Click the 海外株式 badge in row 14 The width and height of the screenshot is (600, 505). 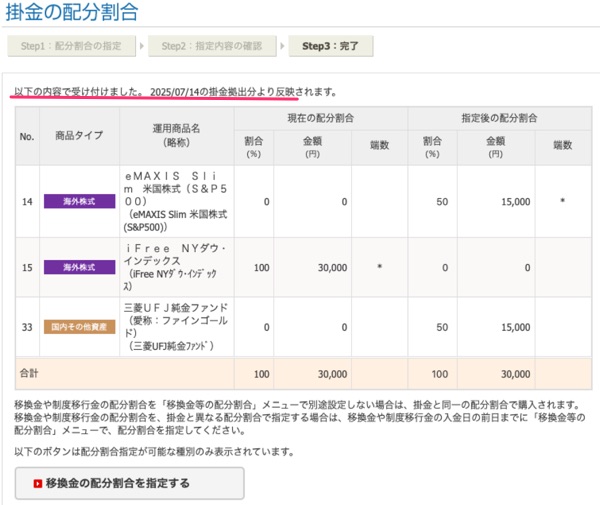click(x=79, y=201)
